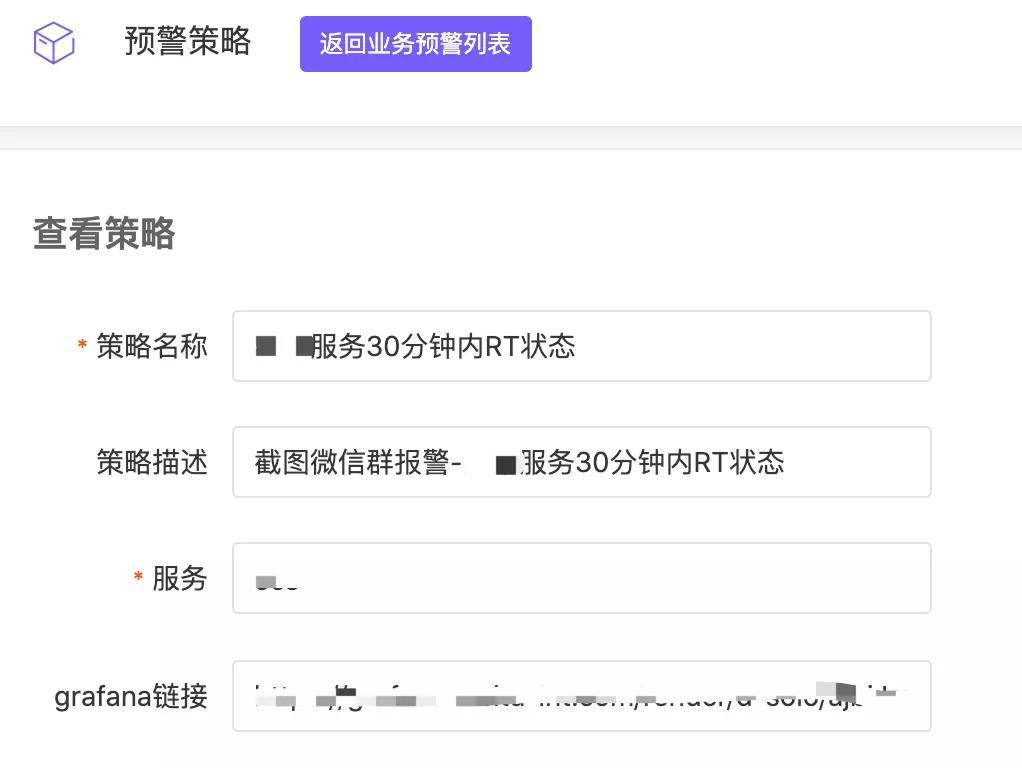Click the 返回业务预警列表 button
Screen dimensions: 1022x768
416,44
